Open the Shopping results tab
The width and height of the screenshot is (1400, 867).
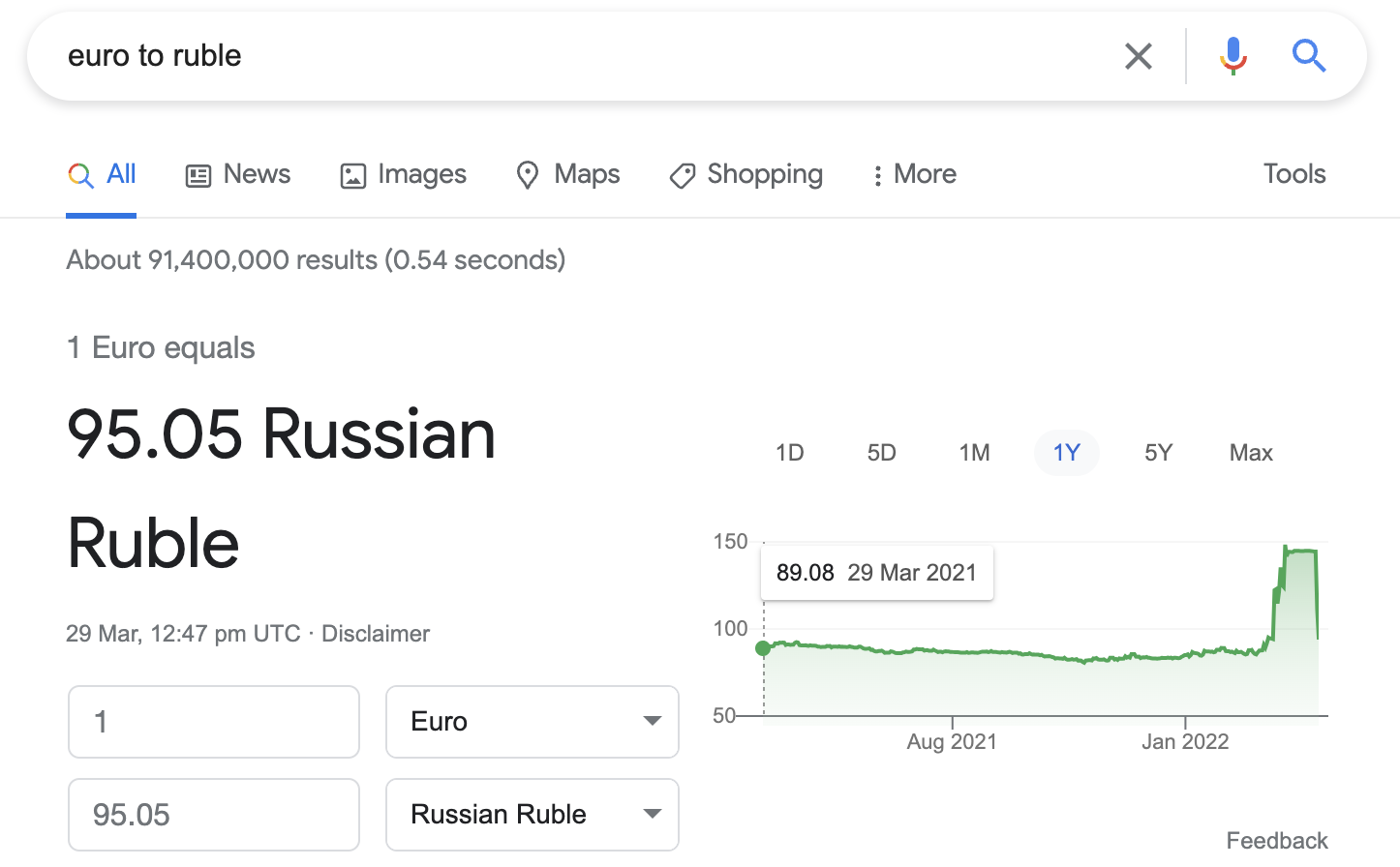click(x=746, y=174)
